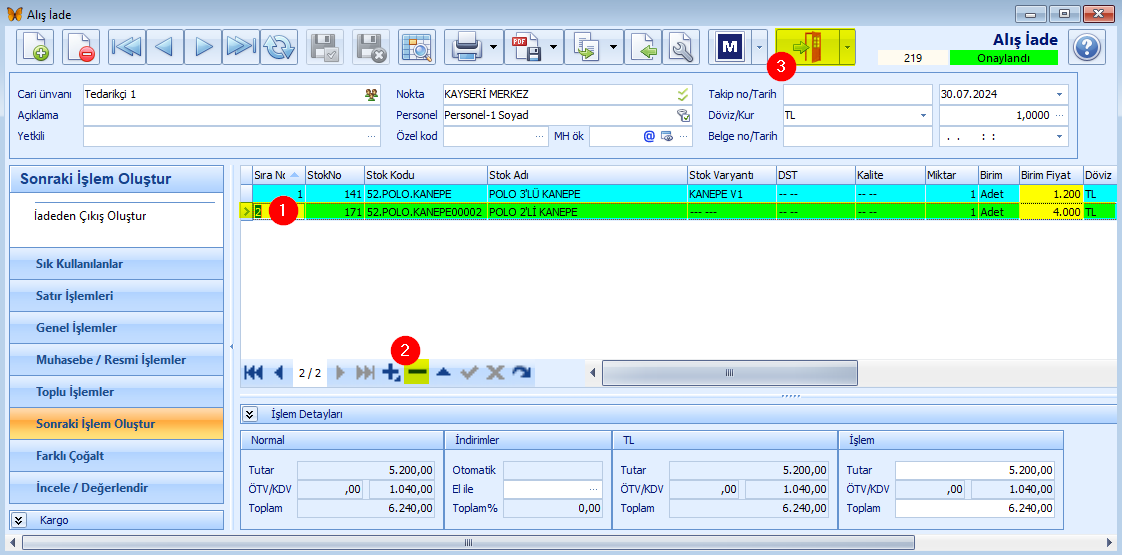Click the Açıklama input field
Image resolution: width=1122 pixels, height=555 pixels.
pos(232,115)
